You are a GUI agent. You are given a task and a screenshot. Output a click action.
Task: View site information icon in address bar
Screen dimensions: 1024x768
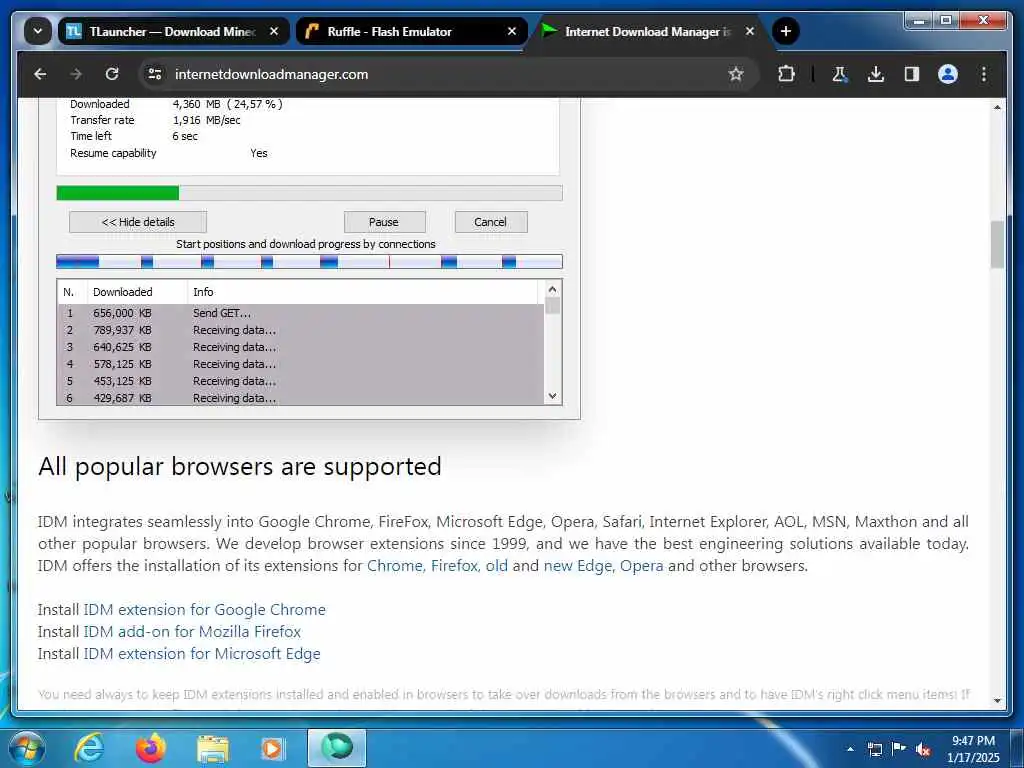155,74
